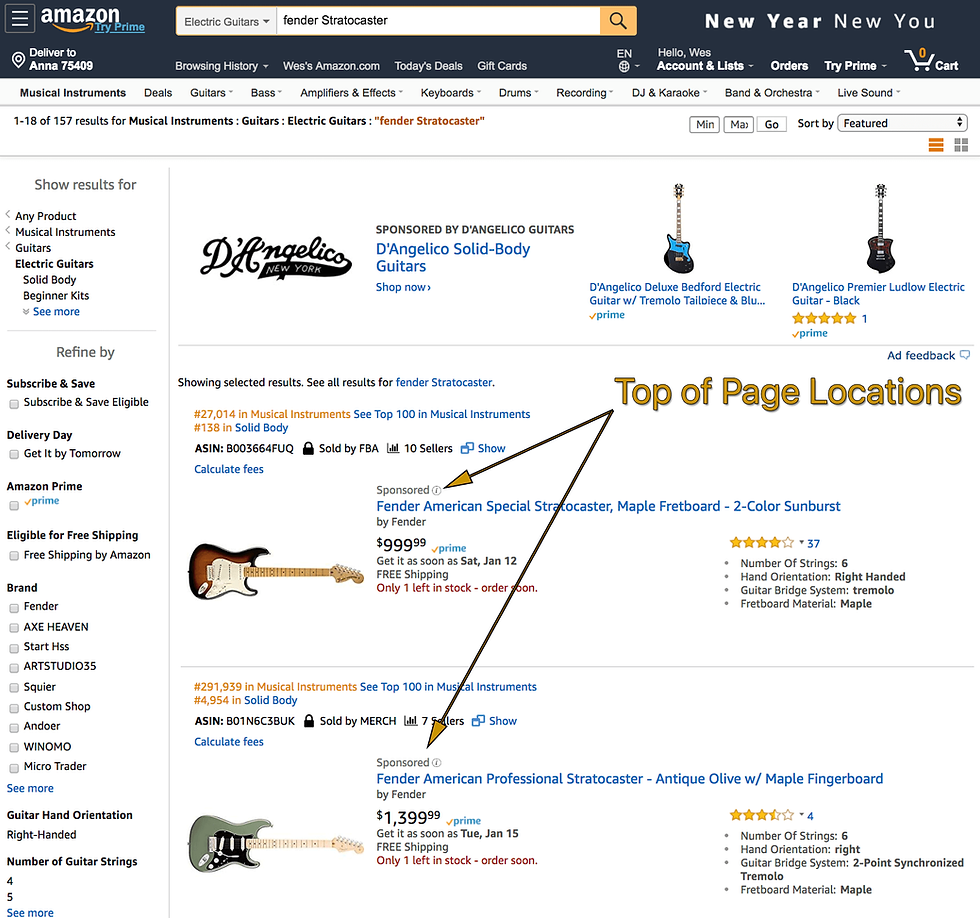Open the Sort by Featured dropdown

tap(901, 122)
